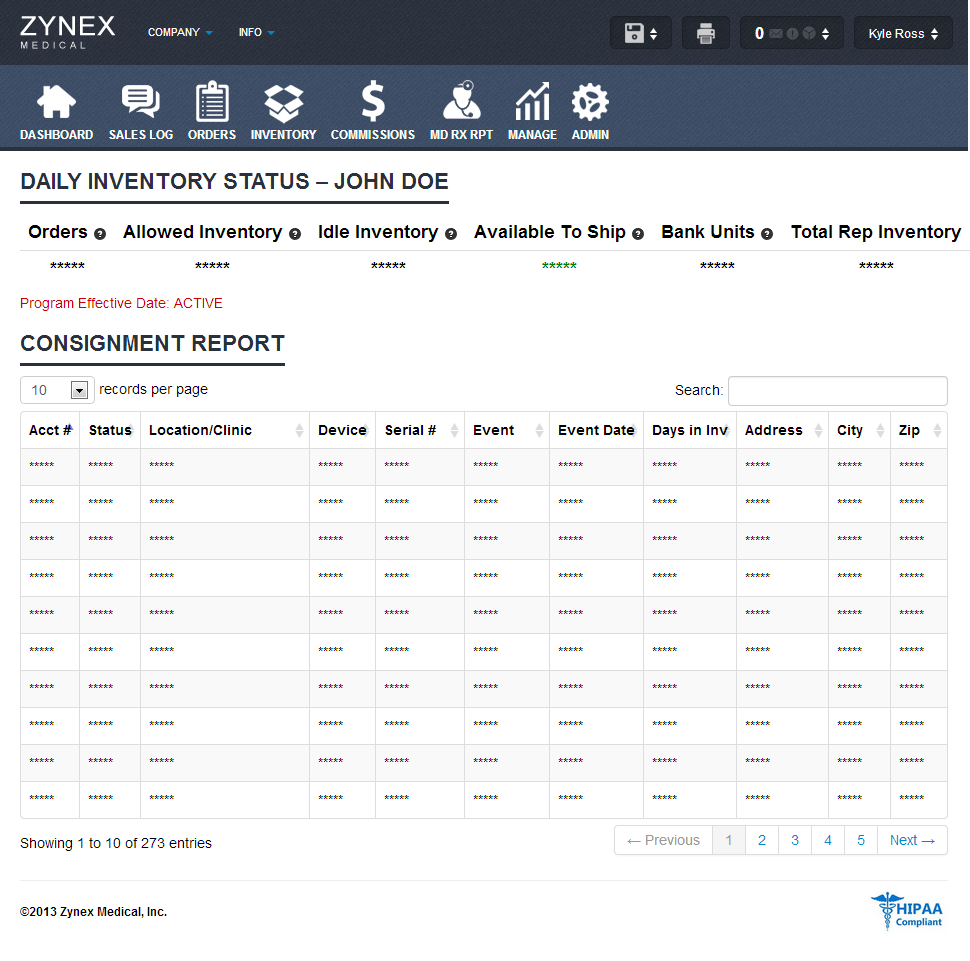
Task: Open records per page dropdown
Action: [58, 390]
